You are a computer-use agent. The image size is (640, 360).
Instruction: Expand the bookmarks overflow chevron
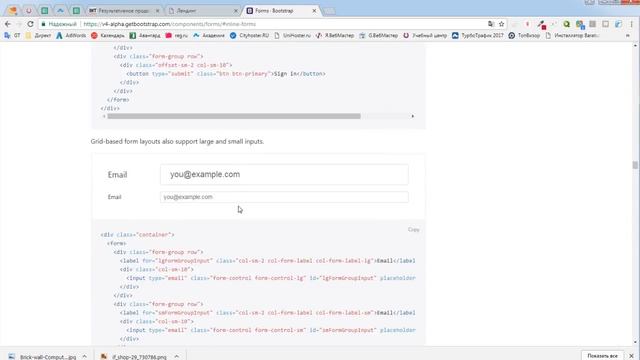click(x=628, y=36)
